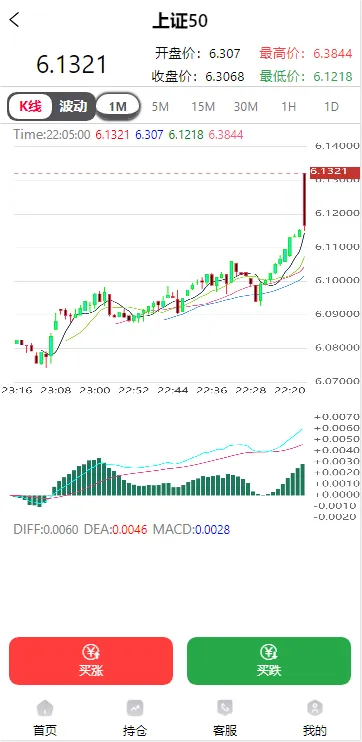The image size is (362, 742).
Task: Tap the green 买跌 buy-down button
Action: click(269, 661)
